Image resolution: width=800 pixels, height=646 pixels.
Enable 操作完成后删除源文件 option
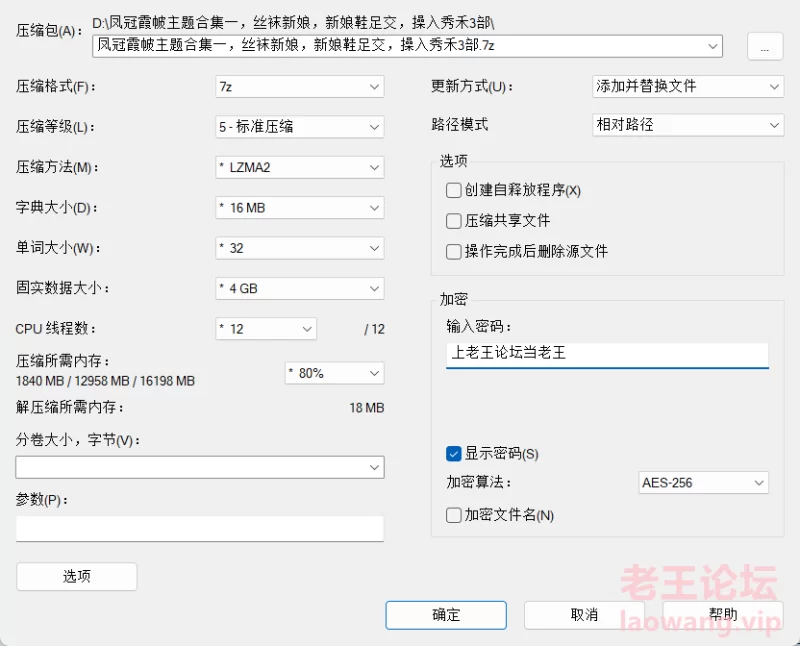pos(453,251)
